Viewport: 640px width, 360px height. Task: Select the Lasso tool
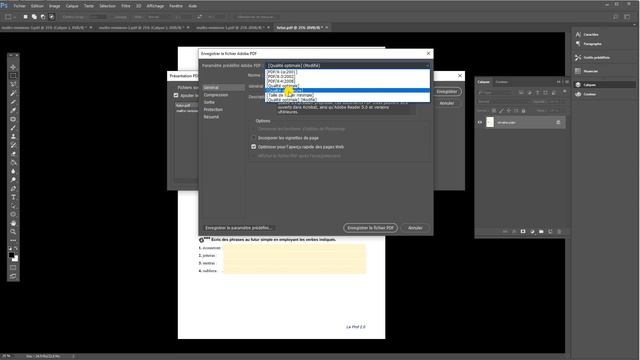(13, 84)
